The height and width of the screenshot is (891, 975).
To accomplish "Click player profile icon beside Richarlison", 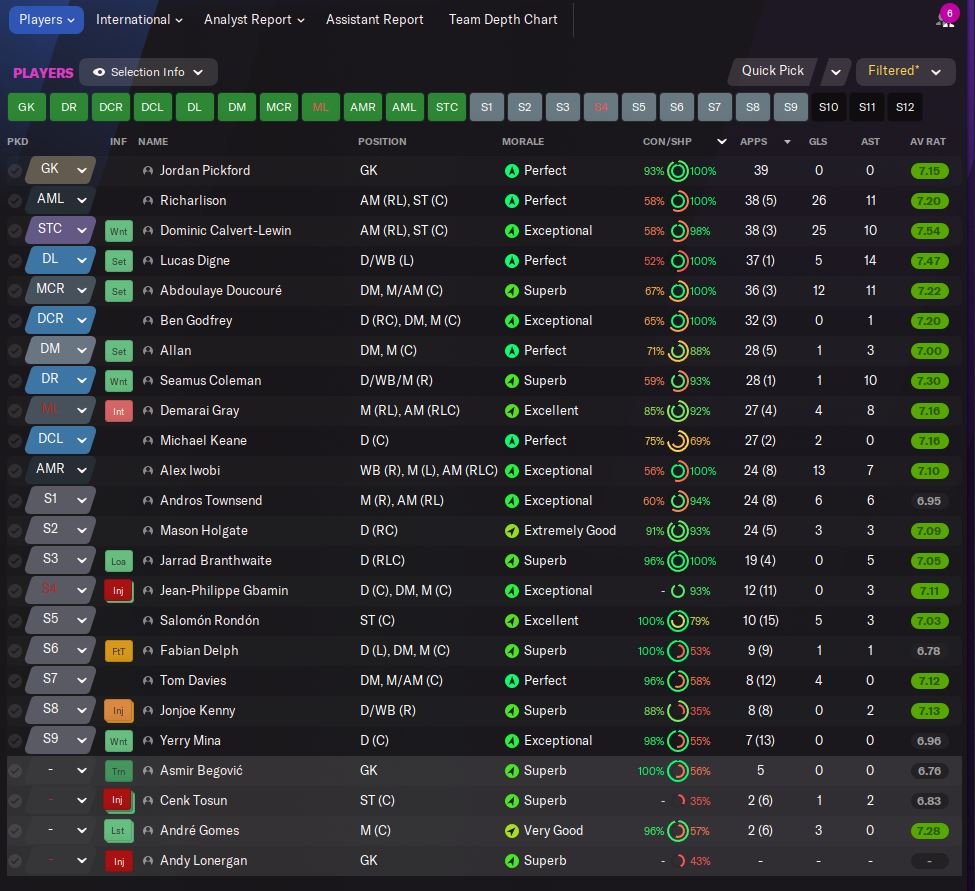I will tap(148, 200).
